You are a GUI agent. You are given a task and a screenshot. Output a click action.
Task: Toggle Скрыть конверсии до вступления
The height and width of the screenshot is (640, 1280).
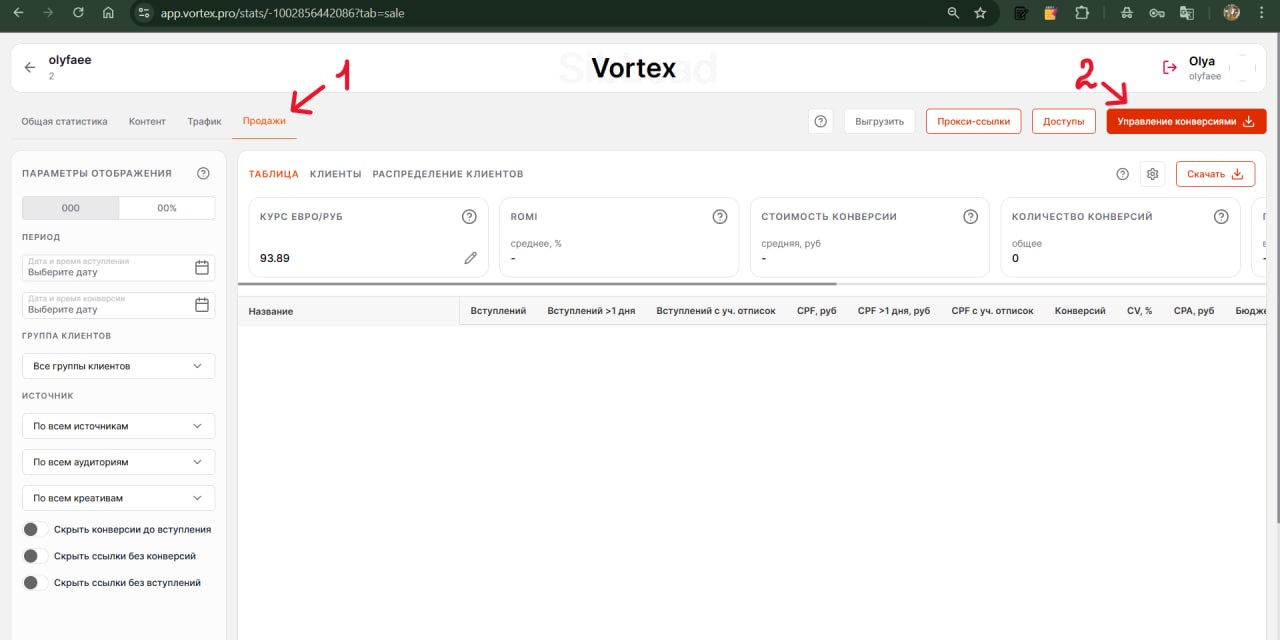click(x=35, y=529)
